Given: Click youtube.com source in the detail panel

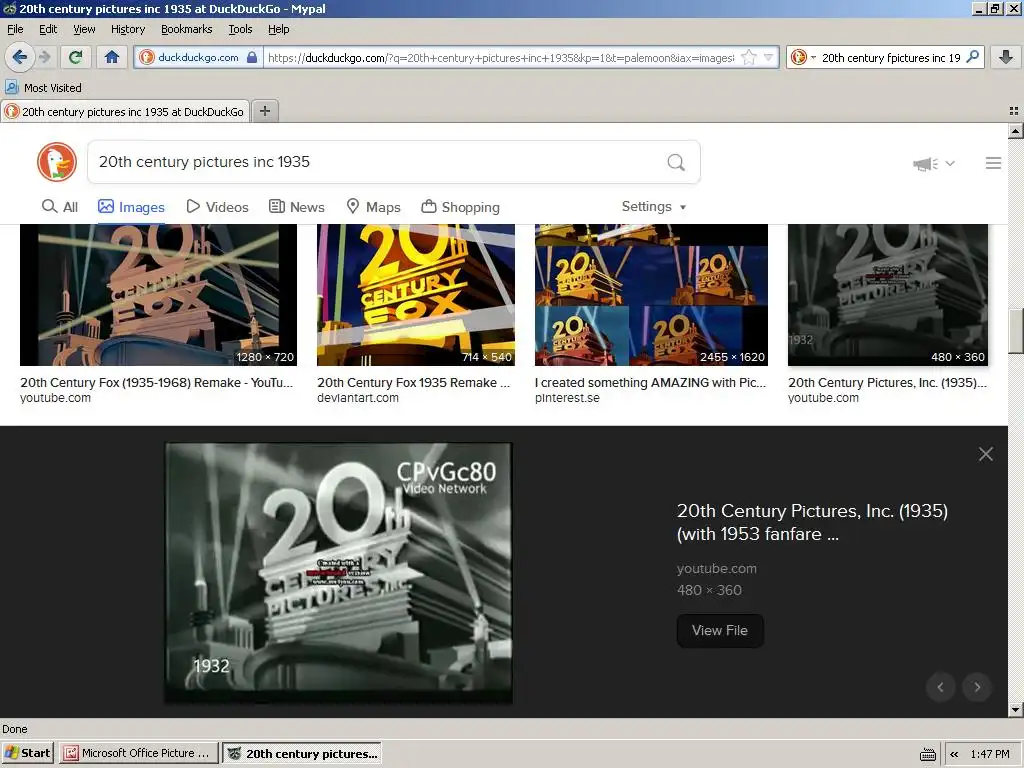Looking at the screenshot, I should (x=716, y=568).
